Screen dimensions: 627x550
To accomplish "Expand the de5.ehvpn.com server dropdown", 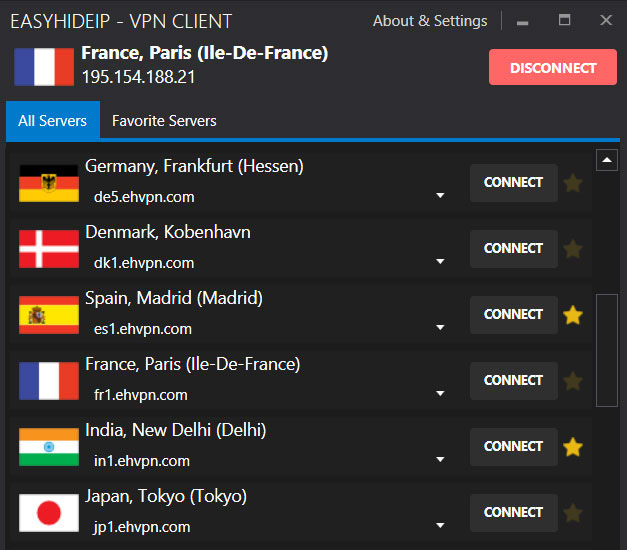I will point(440,196).
